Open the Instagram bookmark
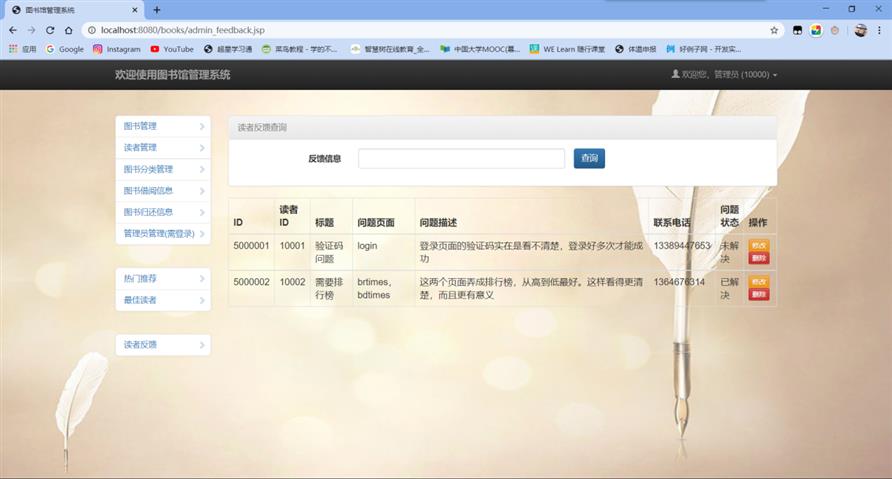This screenshot has height=479, width=892. point(117,49)
